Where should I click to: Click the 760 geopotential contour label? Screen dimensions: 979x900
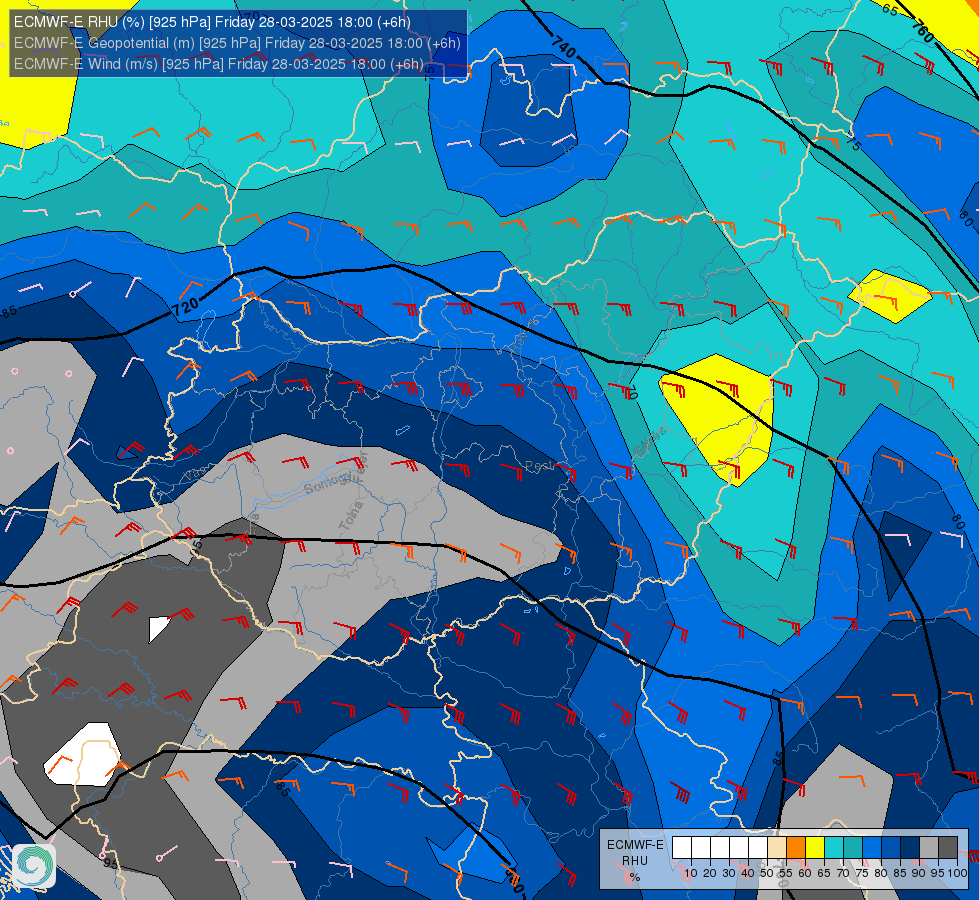[x=923, y=32]
